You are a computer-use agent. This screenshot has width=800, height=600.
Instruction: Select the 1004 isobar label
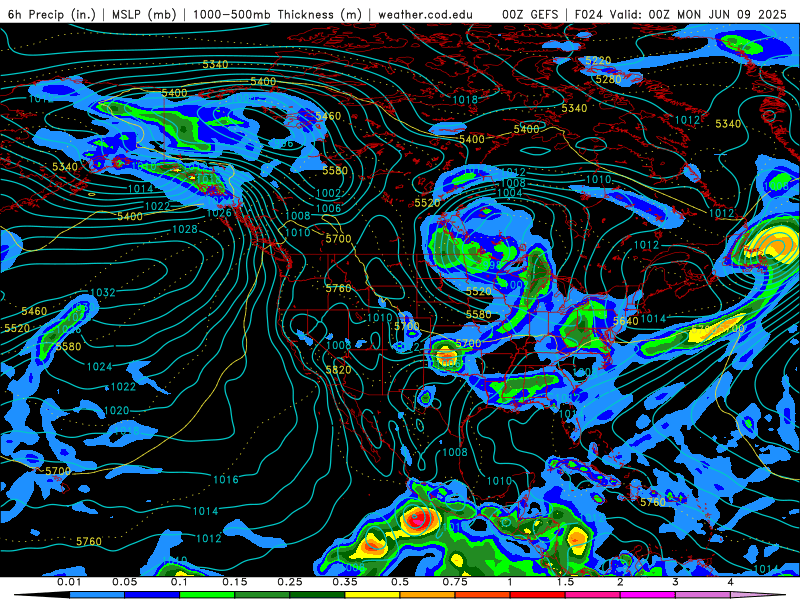(510, 192)
